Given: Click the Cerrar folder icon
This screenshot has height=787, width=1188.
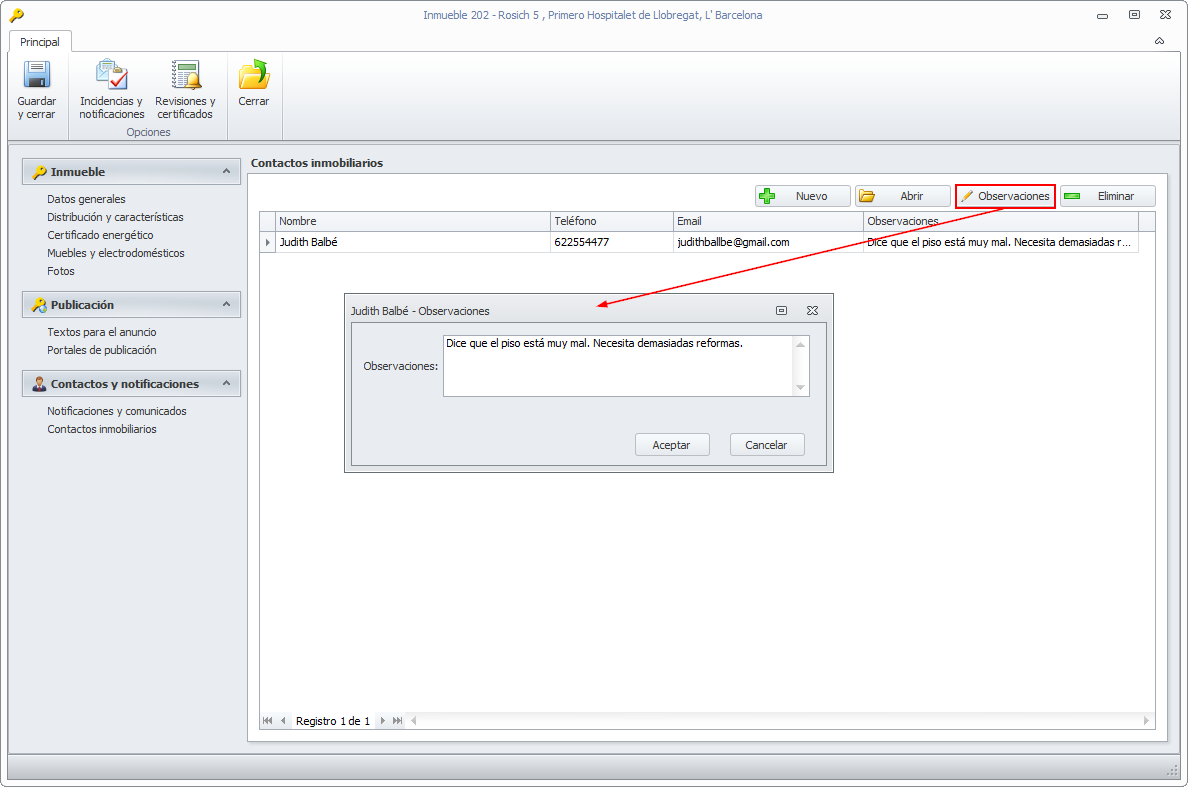Looking at the screenshot, I should point(254,75).
